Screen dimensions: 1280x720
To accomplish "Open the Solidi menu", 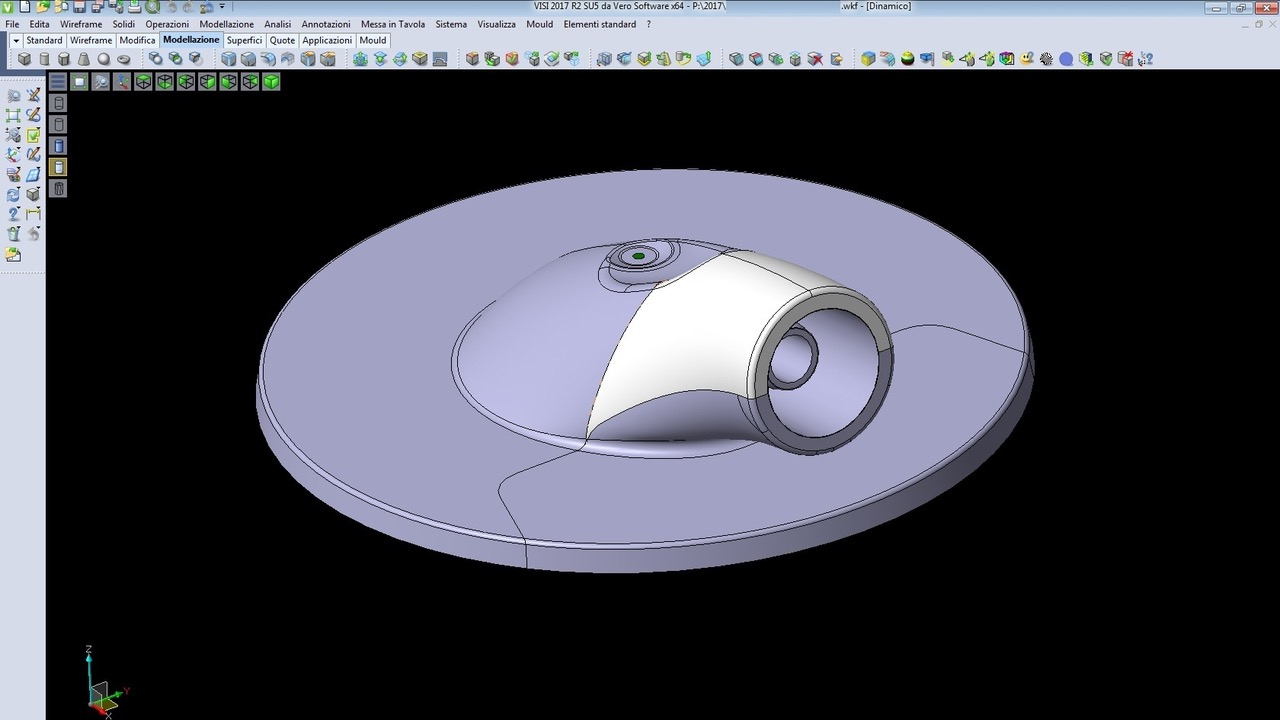I will point(123,24).
